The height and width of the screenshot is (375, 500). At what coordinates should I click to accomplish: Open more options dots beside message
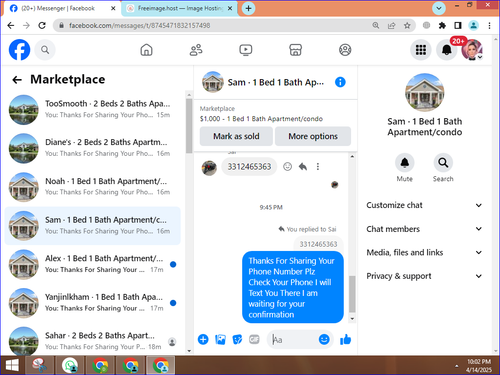pos(318,166)
